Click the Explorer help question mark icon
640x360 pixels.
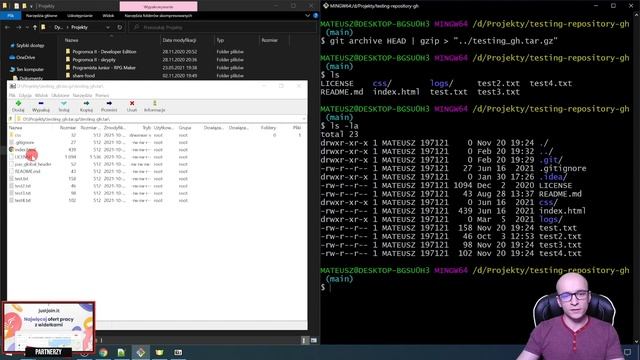click(x=316, y=16)
